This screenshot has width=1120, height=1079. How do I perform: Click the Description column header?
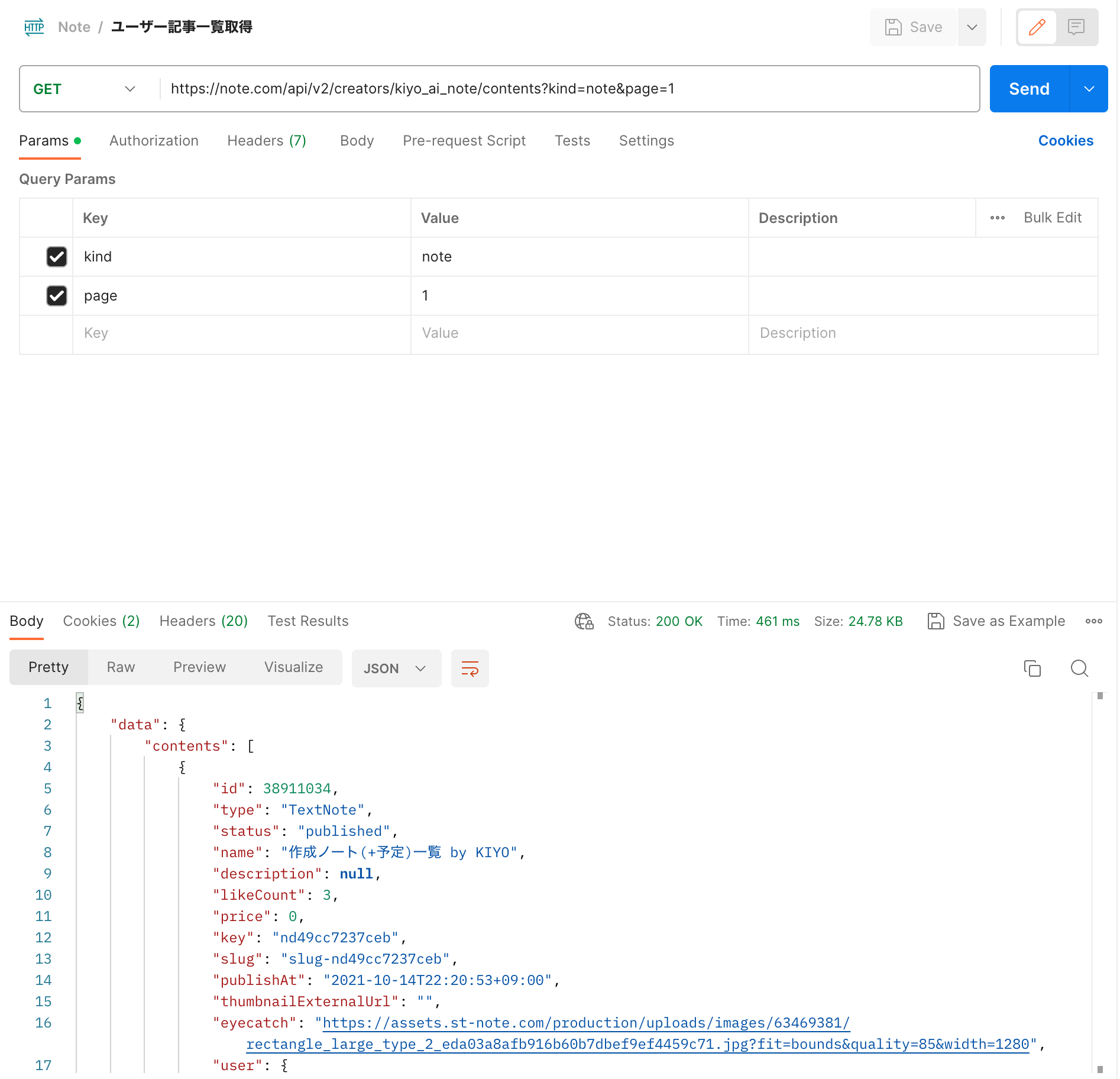798,218
